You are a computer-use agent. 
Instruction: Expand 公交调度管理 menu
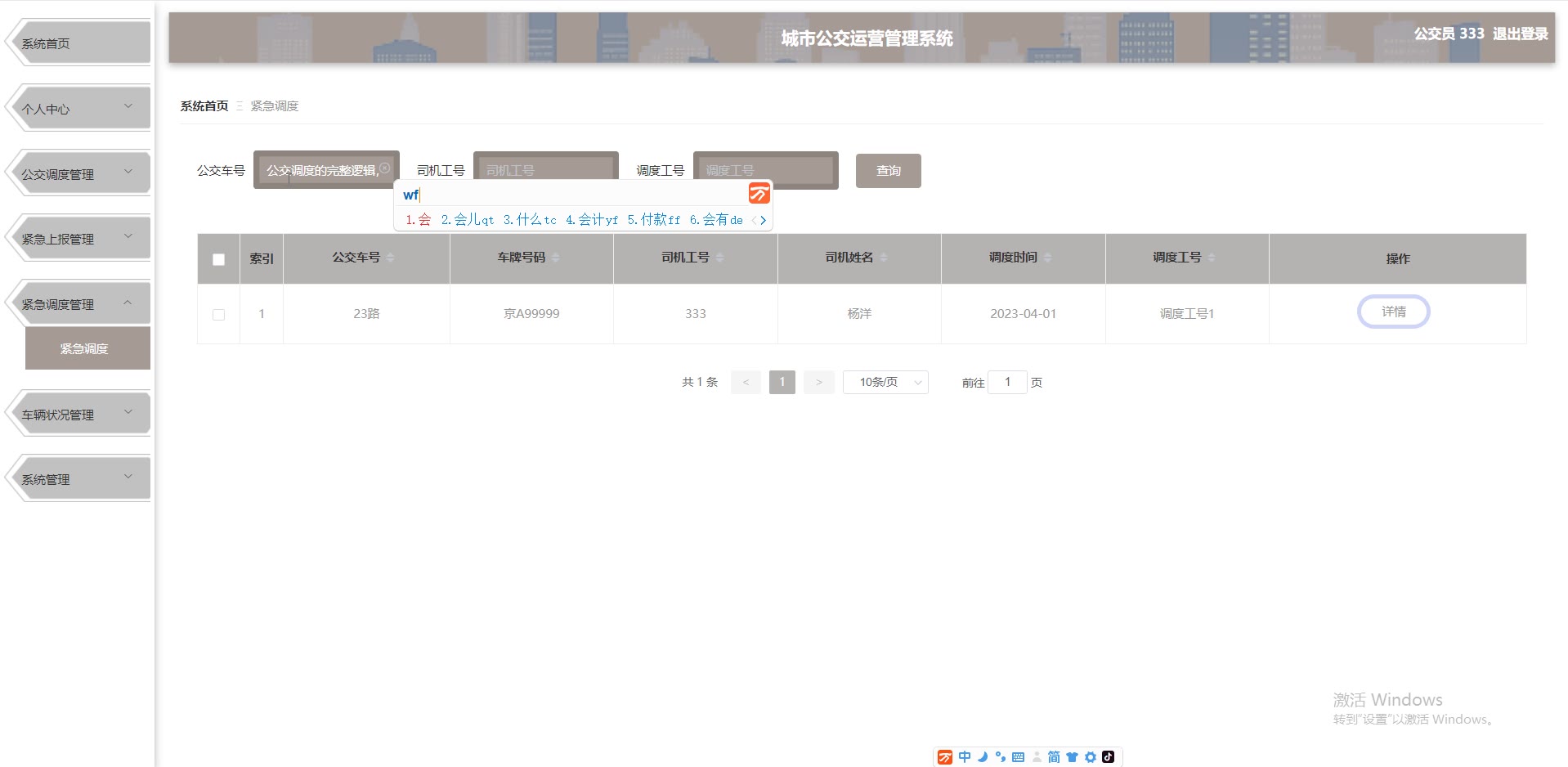pyautogui.click(x=78, y=173)
